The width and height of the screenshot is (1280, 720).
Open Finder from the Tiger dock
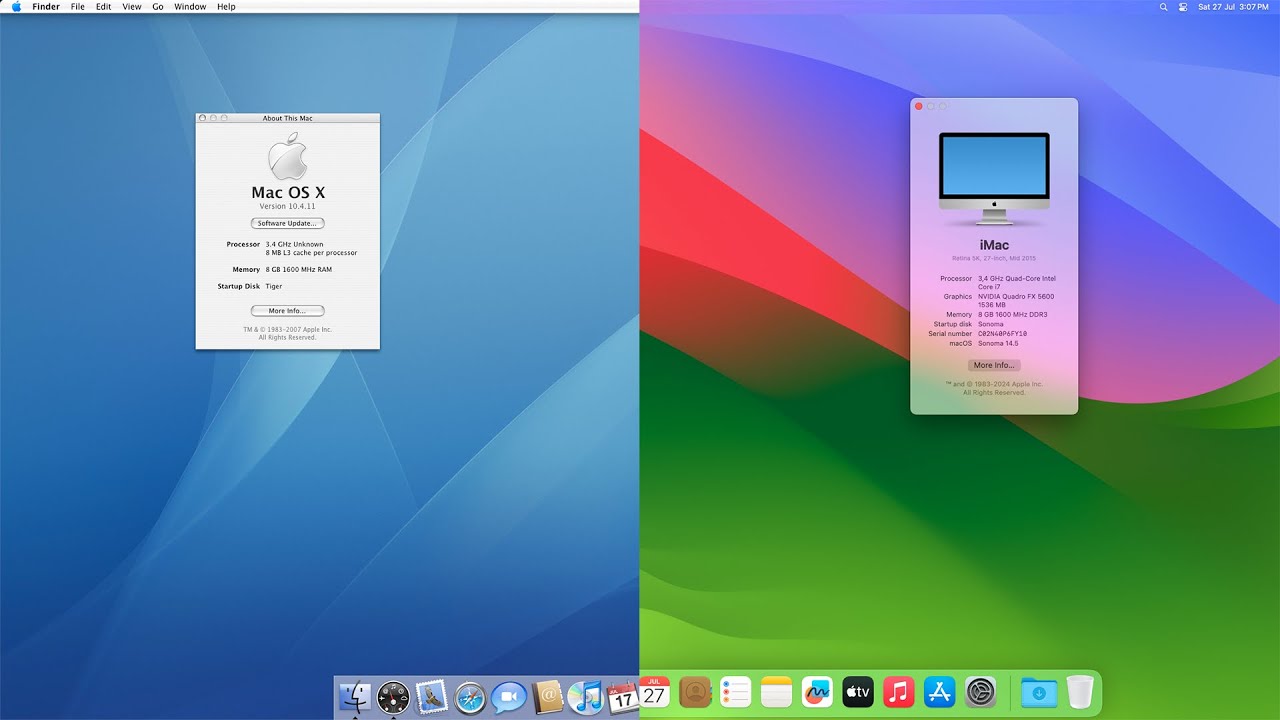tap(355, 696)
